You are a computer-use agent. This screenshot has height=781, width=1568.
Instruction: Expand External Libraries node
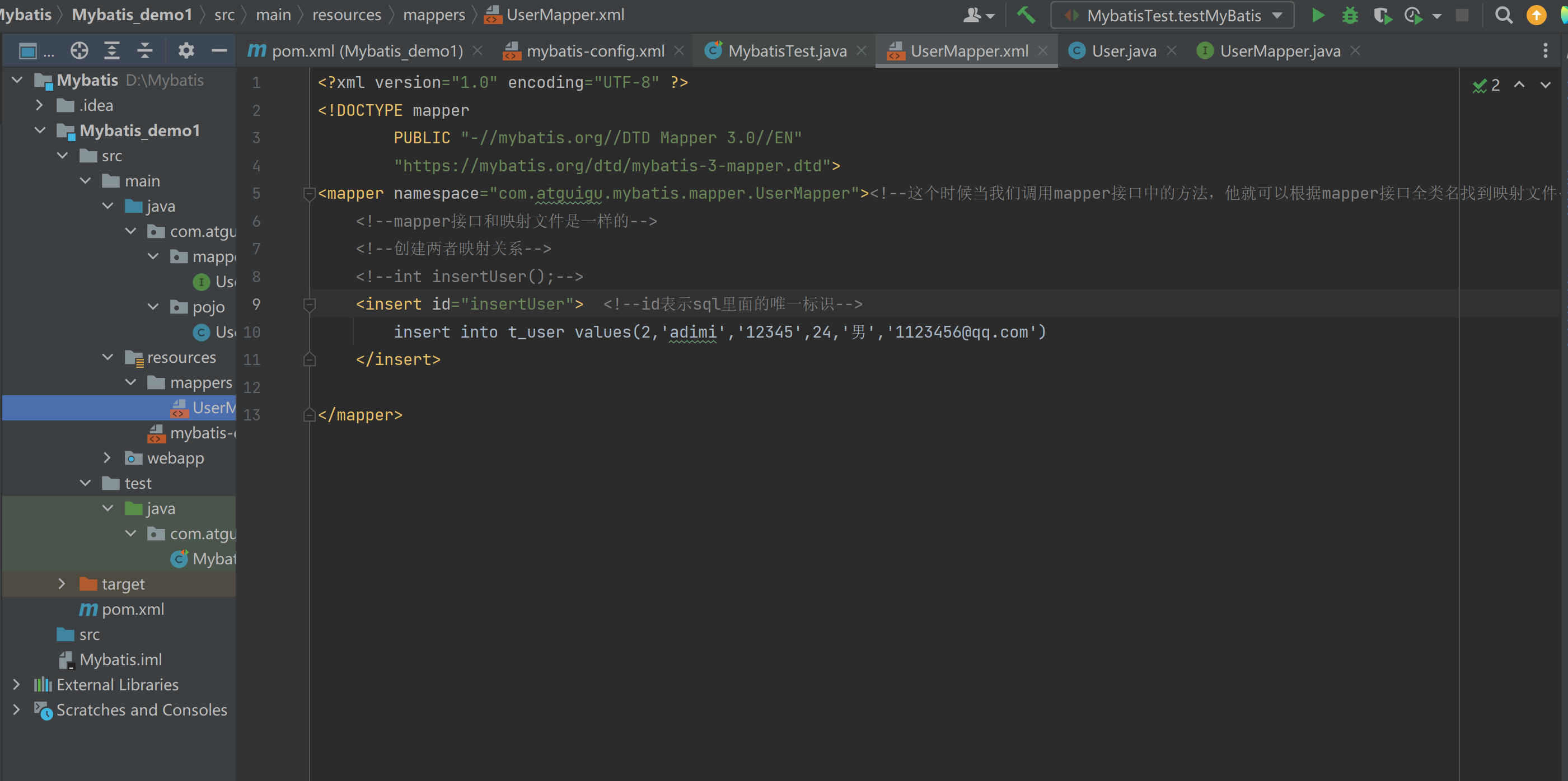pyautogui.click(x=16, y=685)
